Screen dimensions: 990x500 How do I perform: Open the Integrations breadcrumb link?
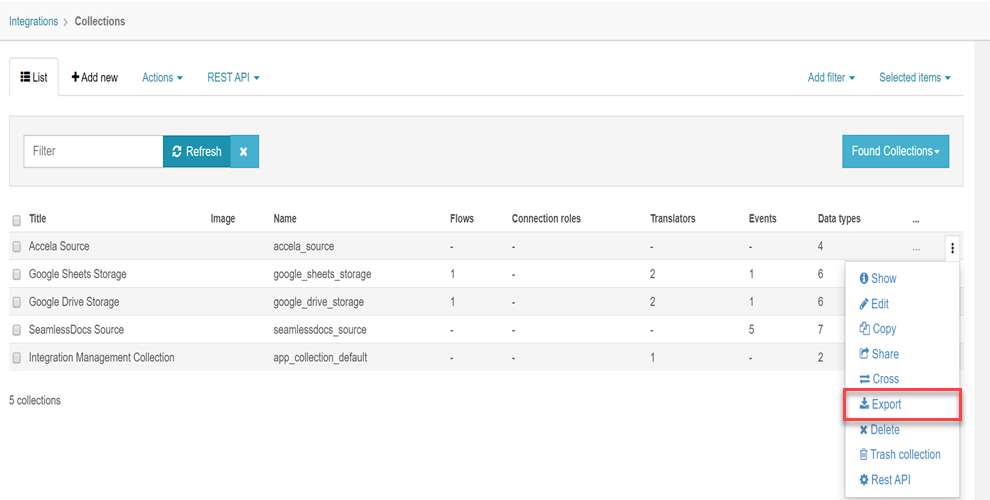click(33, 21)
